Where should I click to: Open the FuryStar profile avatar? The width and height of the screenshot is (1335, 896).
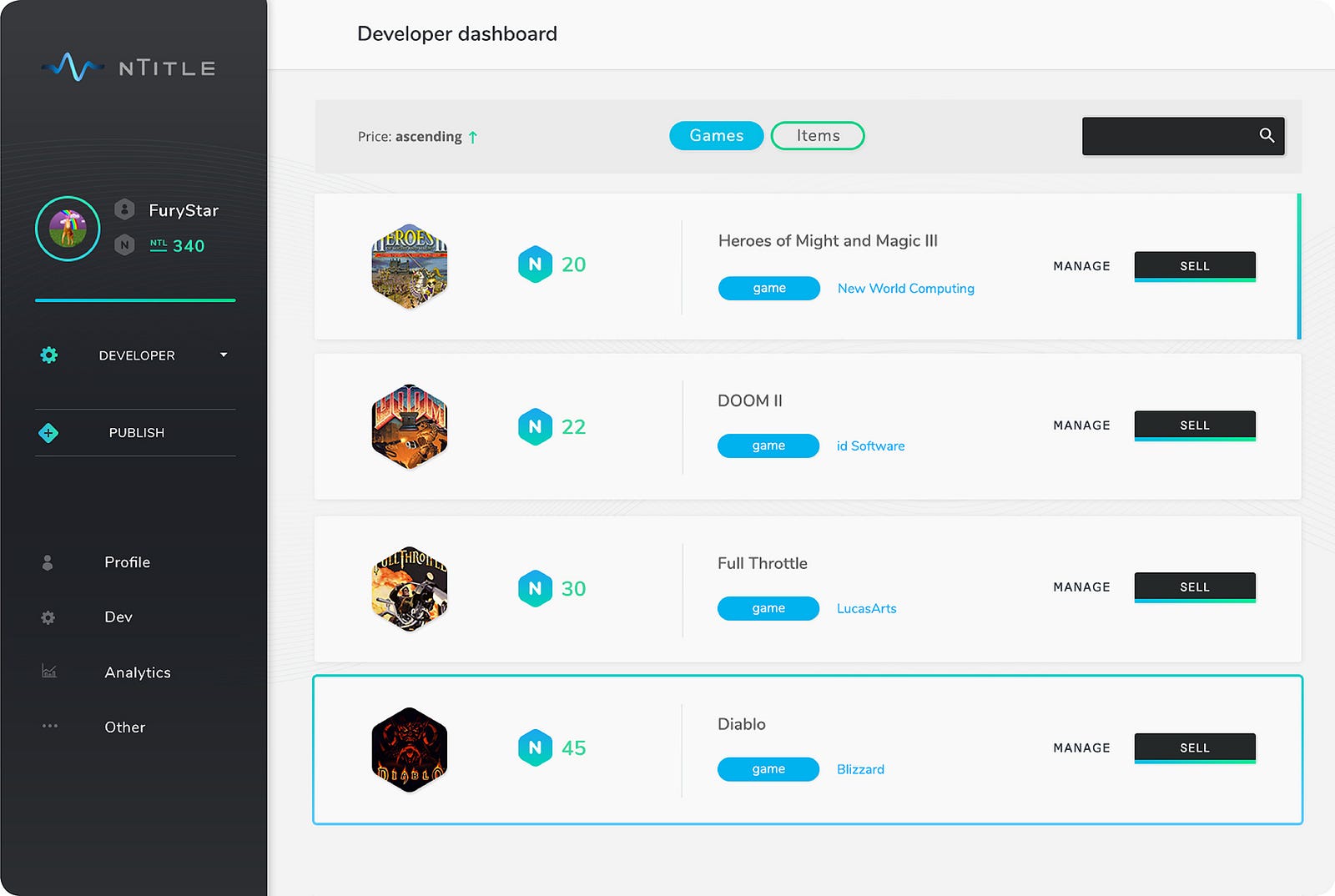pyautogui.click(x=68, y=229)
